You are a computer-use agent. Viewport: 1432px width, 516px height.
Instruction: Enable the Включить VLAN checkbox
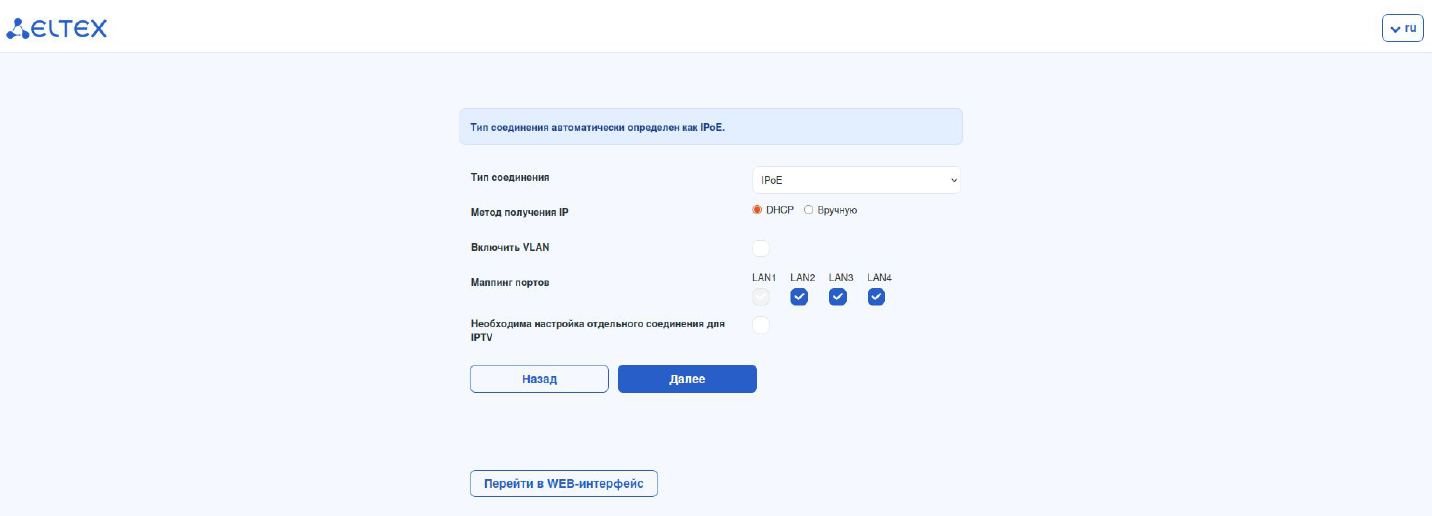pos(761,248)
